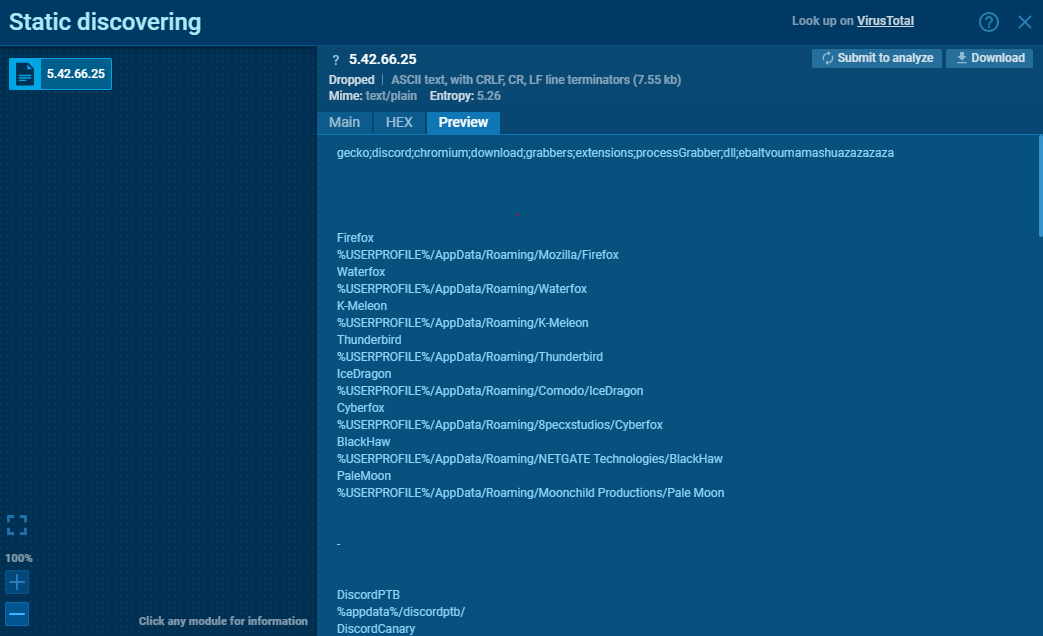Follow the VirusTotal lookup link

click(x=885, y=21)
